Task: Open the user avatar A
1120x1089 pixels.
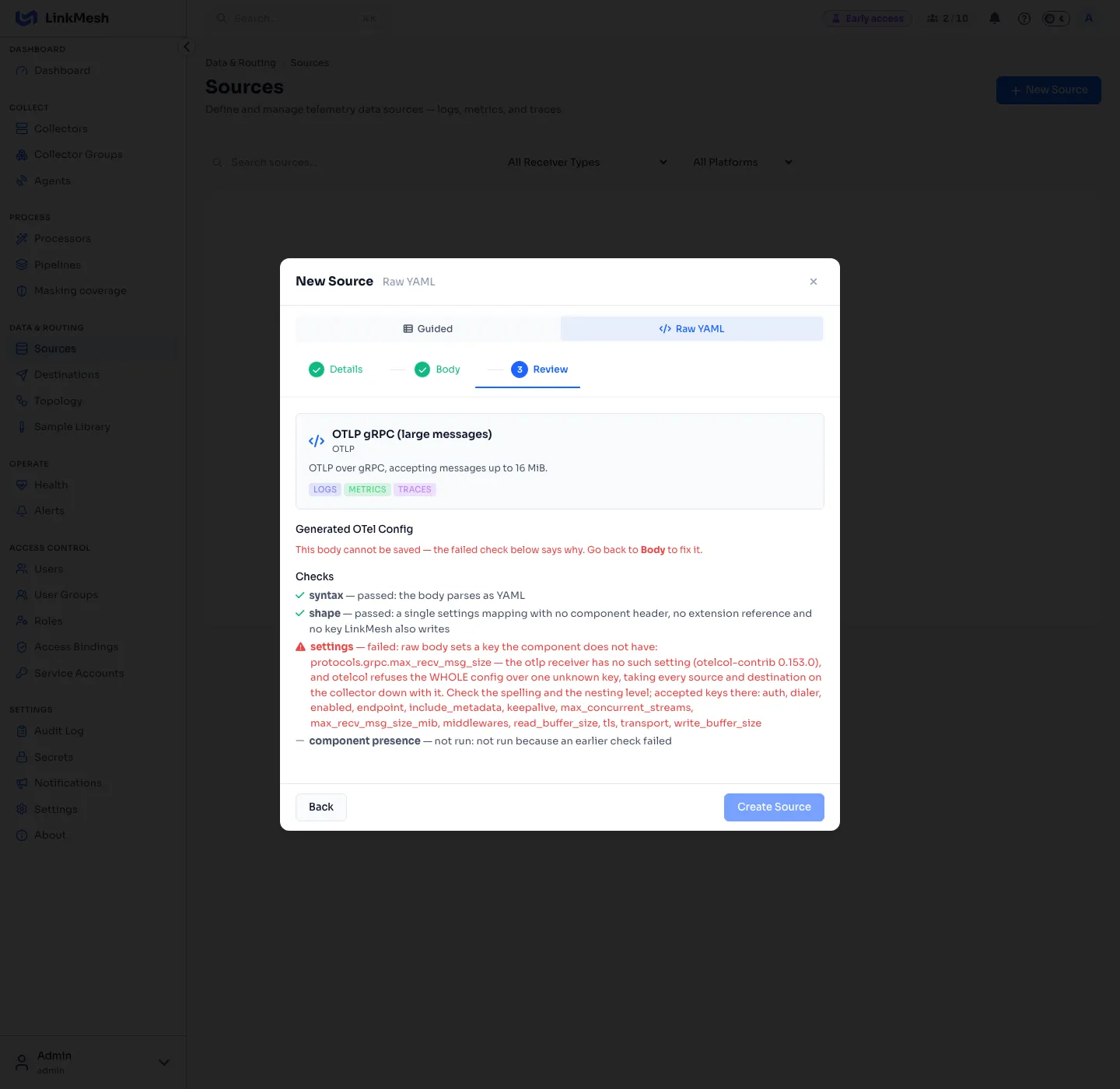Action: 1089,19
